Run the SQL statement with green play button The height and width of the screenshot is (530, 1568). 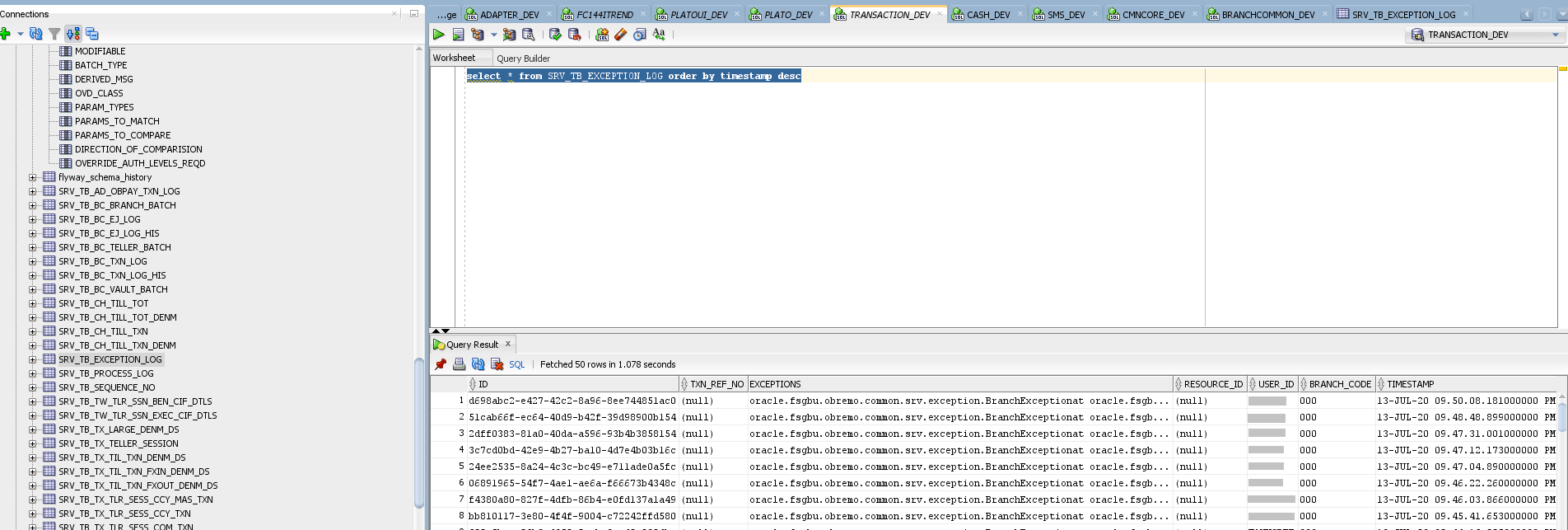pos(438,35)
